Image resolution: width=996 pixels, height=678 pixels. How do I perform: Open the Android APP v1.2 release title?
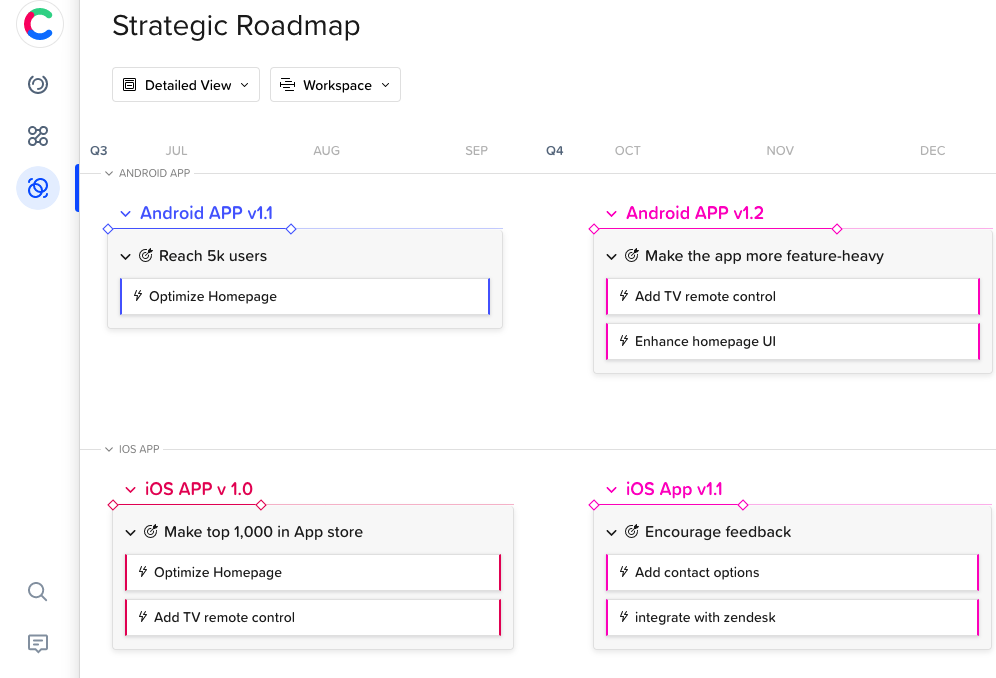(x=695, y=213)
